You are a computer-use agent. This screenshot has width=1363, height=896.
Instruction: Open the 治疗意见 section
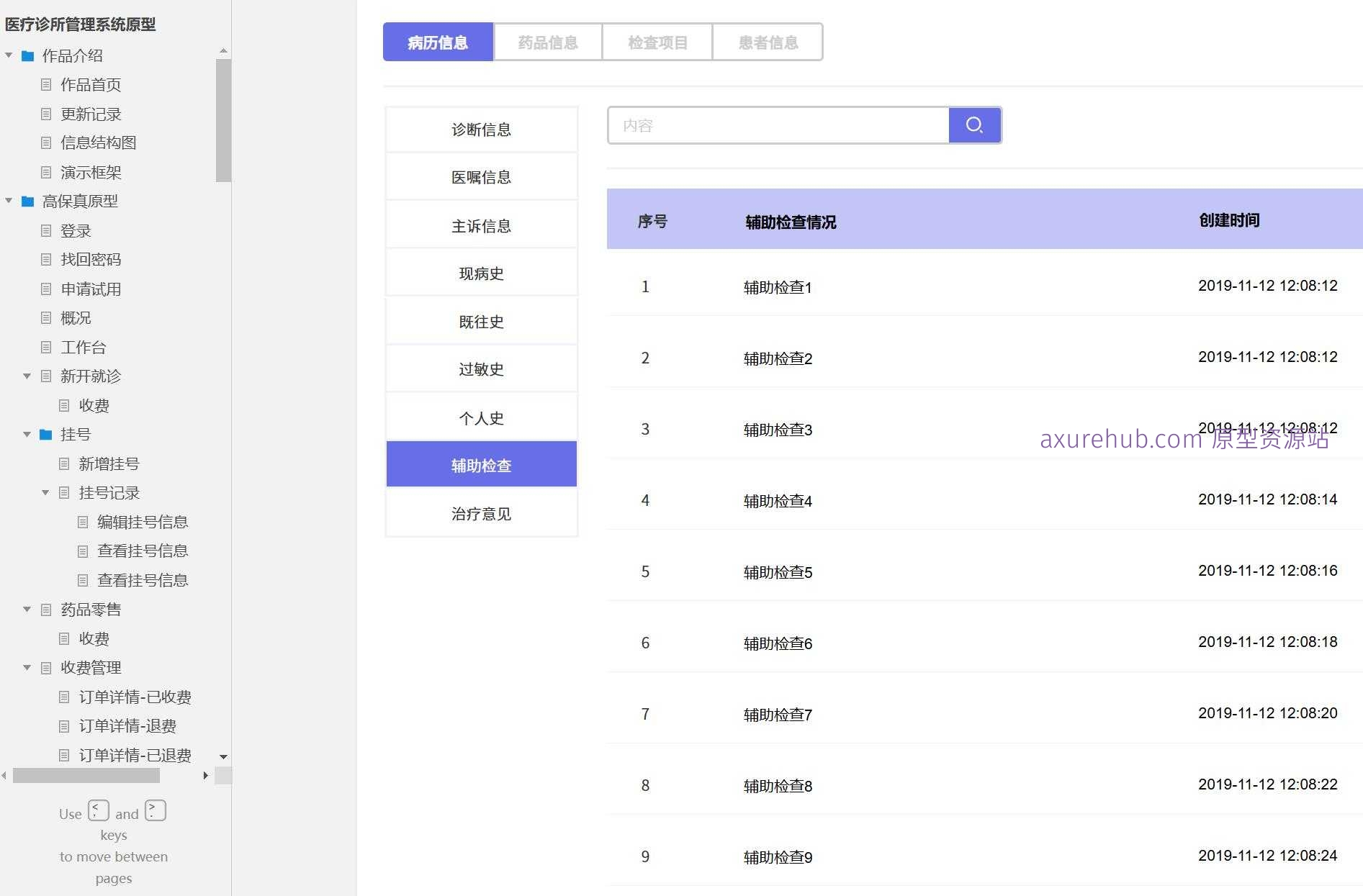(481, 513)
